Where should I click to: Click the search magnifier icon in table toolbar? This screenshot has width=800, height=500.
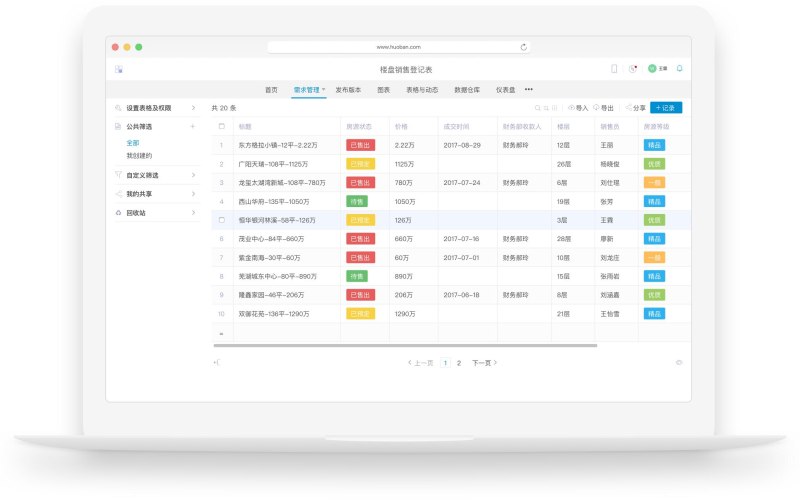point(537,108)
